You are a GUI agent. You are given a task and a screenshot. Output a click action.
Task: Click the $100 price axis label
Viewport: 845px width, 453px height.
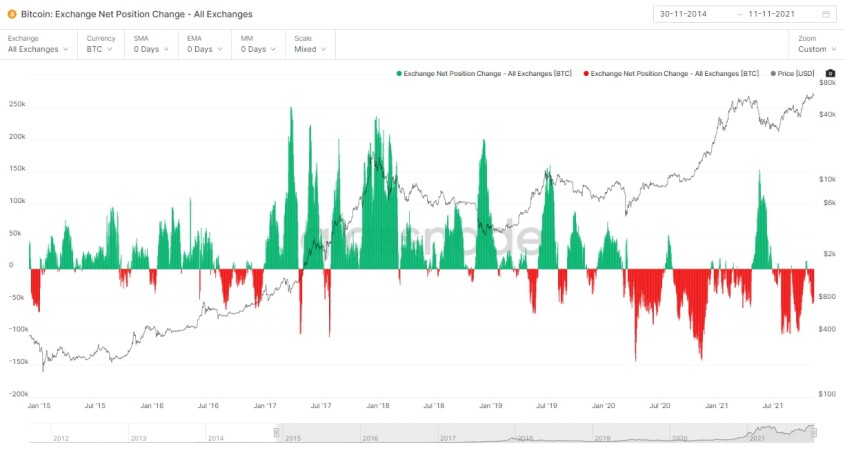click(x=827, y=394)
